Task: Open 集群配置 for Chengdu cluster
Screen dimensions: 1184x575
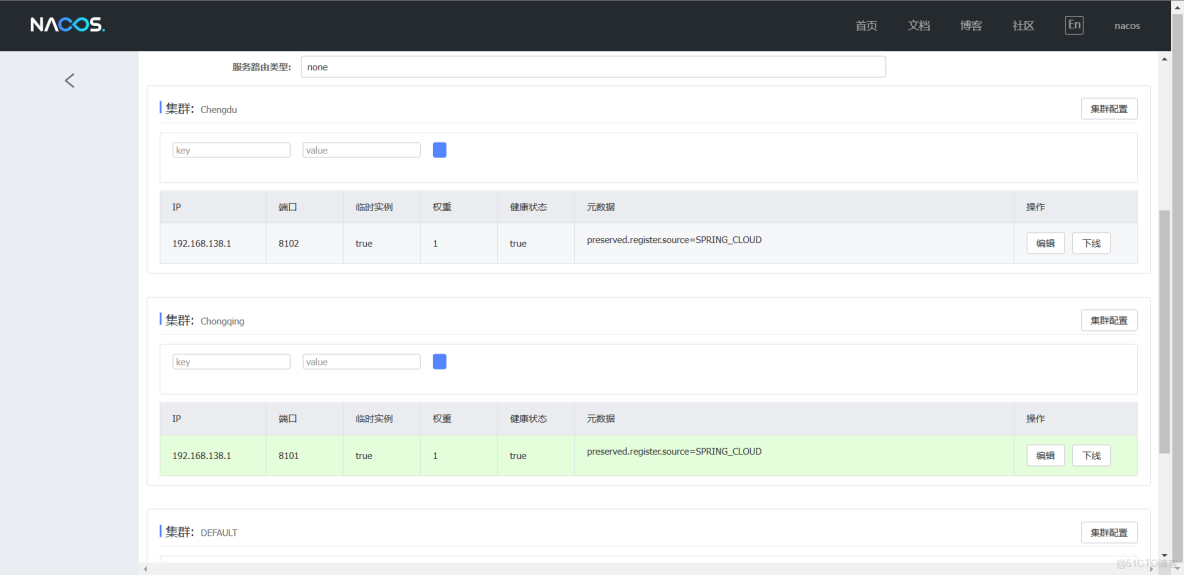Action: point(1109,109)
